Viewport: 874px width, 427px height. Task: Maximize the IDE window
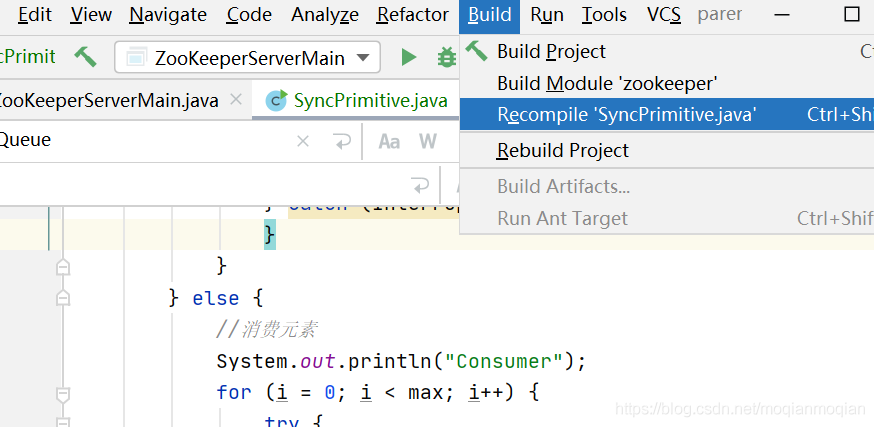(851, 14)
